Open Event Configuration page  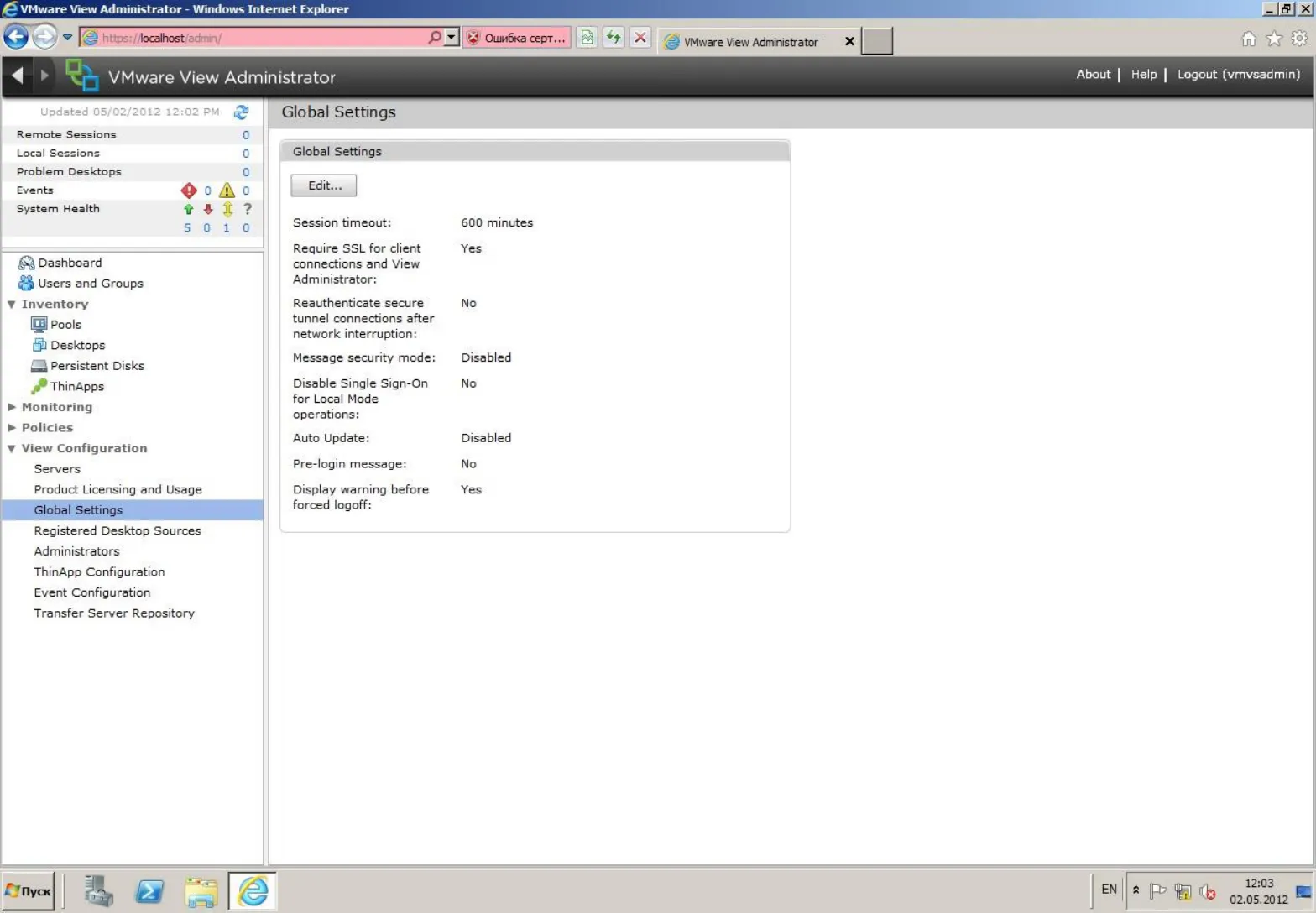point(92,592)
